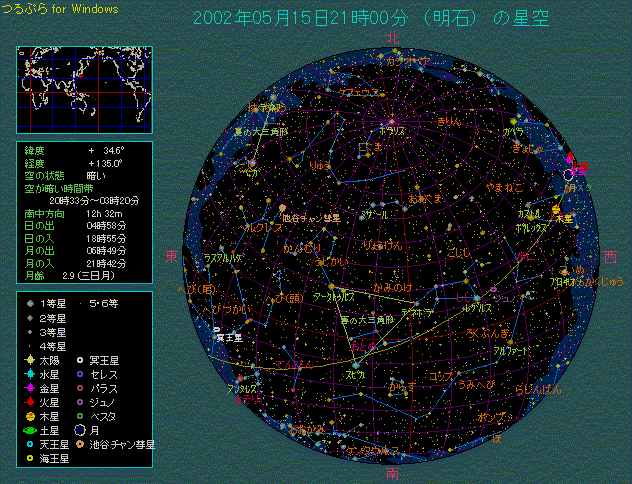Select the Moon (月) icon in legend
The image size is (632, 484).
click(x=79, y=430)
